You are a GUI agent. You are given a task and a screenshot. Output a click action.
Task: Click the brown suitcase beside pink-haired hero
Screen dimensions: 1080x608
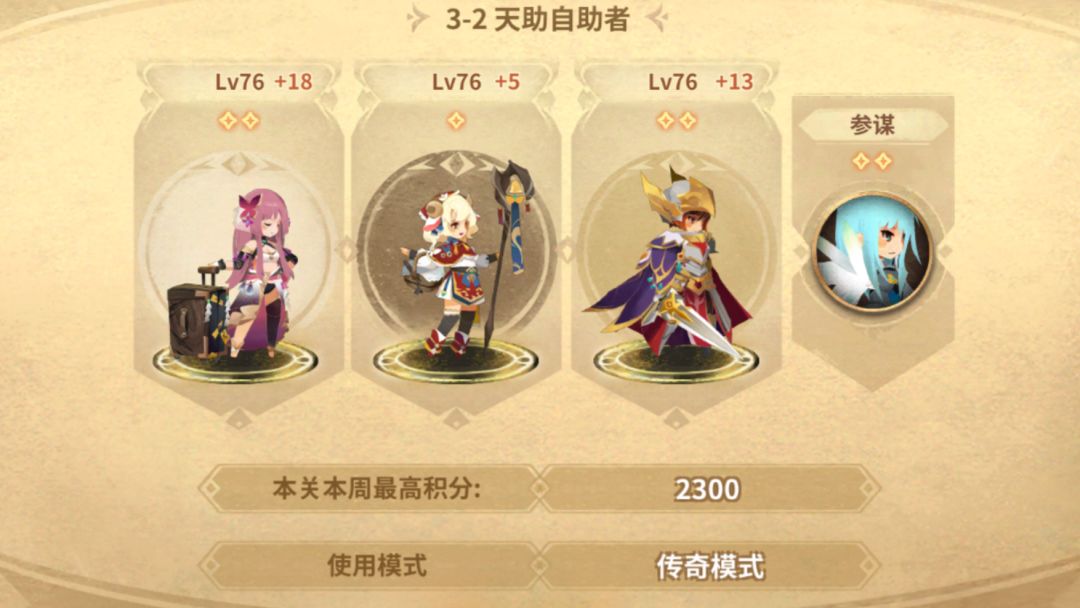pyautogui.click(x=194, y=313)
